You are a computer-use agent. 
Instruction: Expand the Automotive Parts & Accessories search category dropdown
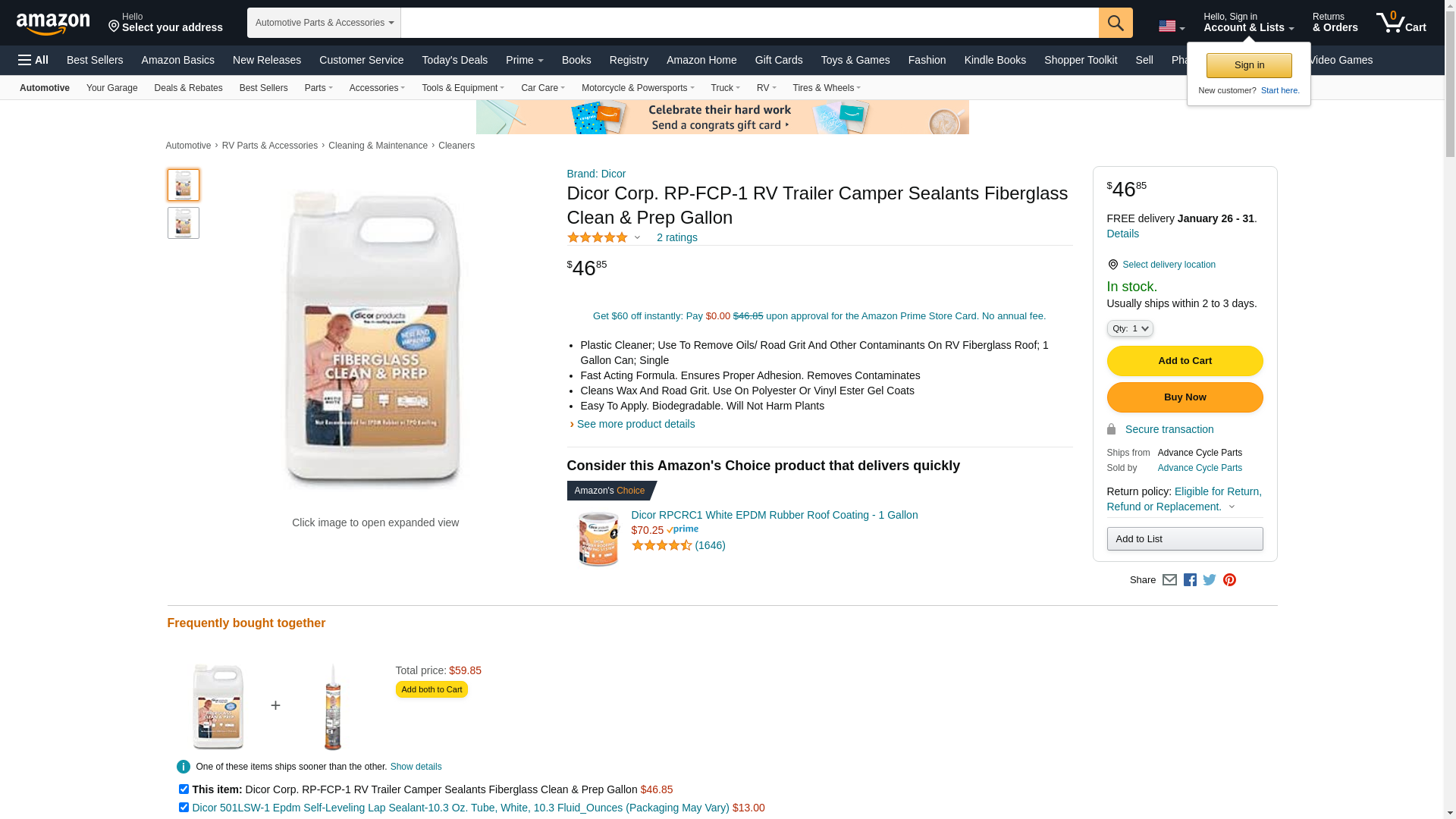(x=324, y=23)
